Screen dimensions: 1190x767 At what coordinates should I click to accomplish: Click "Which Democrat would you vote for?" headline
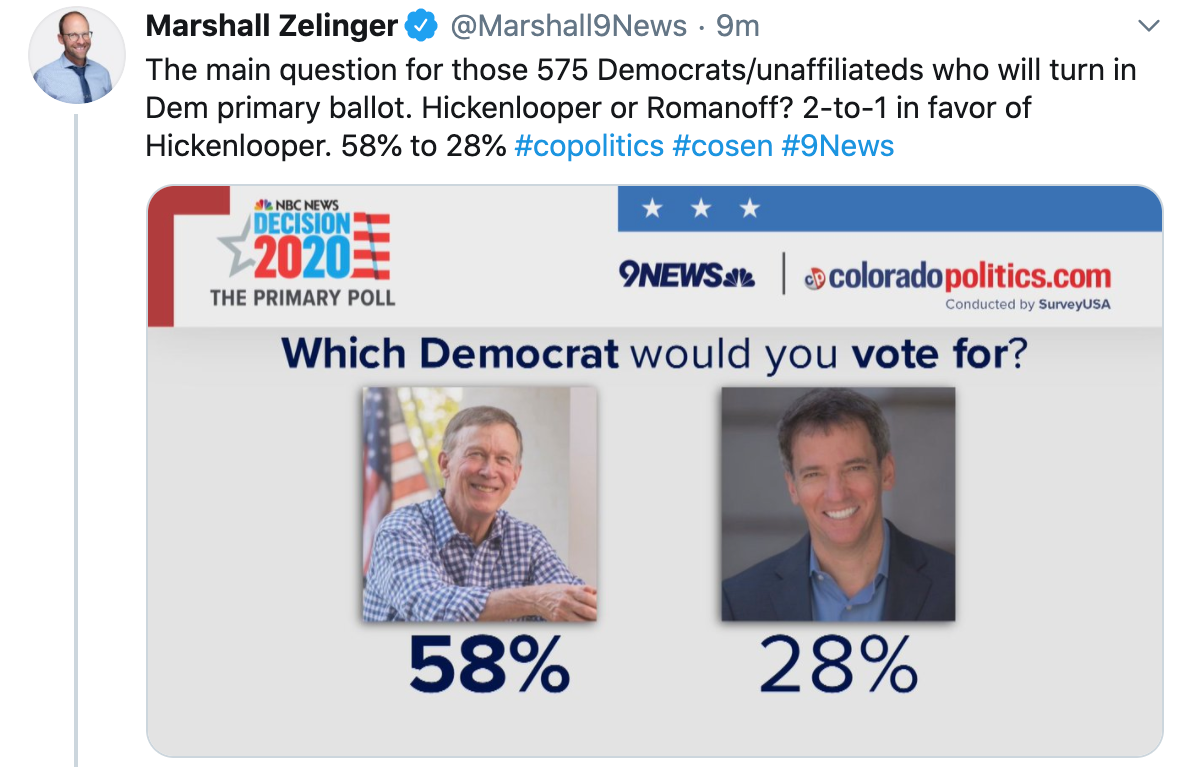point(654,353)
